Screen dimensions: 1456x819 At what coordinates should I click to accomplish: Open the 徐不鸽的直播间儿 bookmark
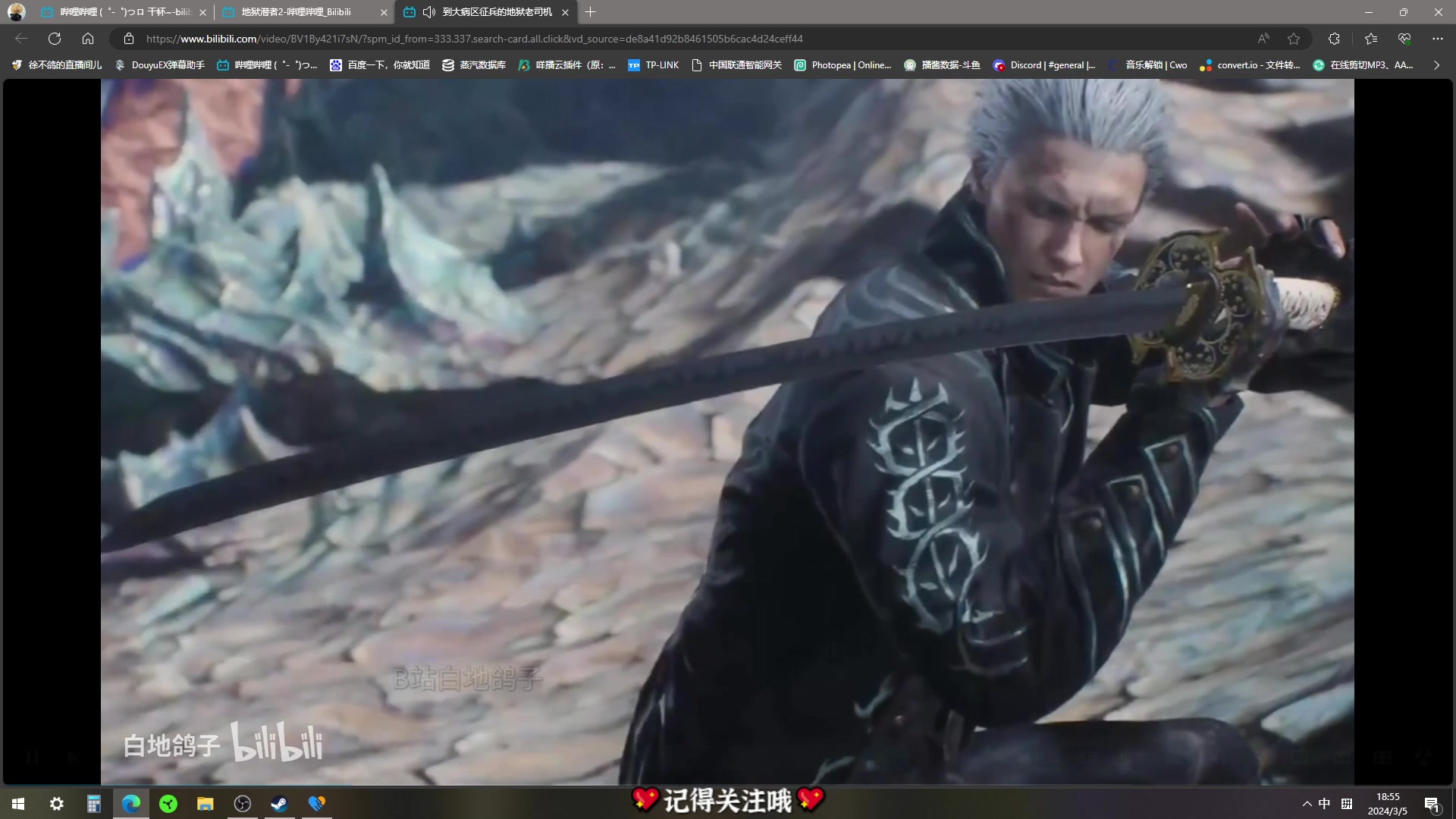(x=57, y=65)
